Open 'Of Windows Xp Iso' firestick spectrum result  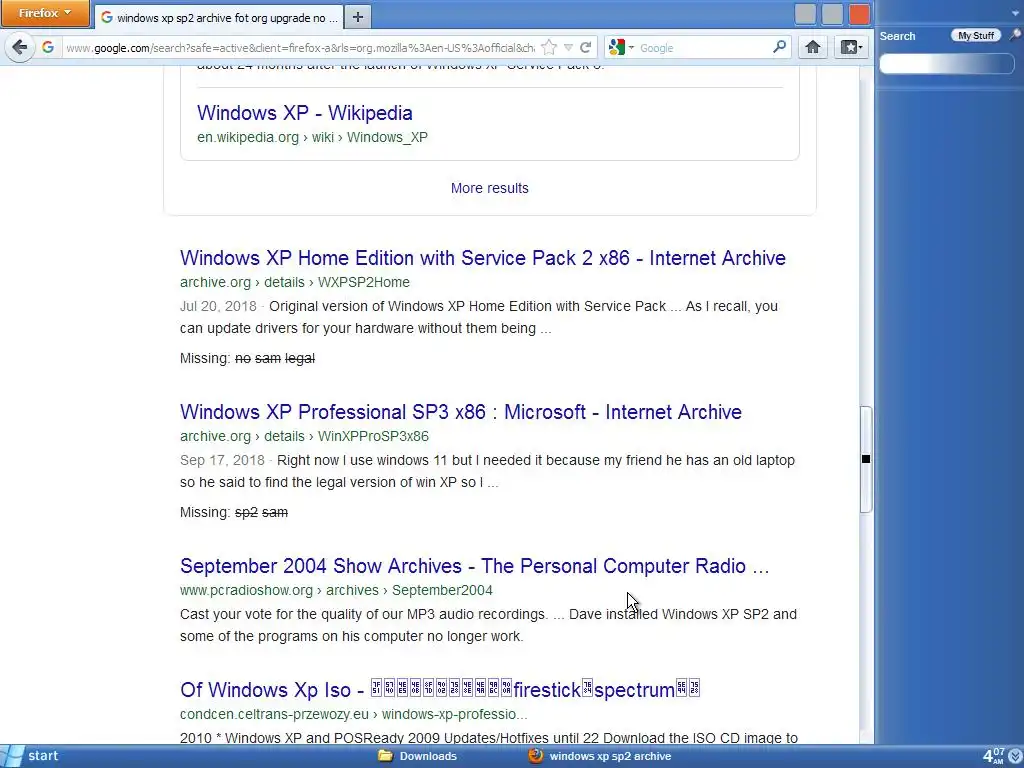(440, 690)
